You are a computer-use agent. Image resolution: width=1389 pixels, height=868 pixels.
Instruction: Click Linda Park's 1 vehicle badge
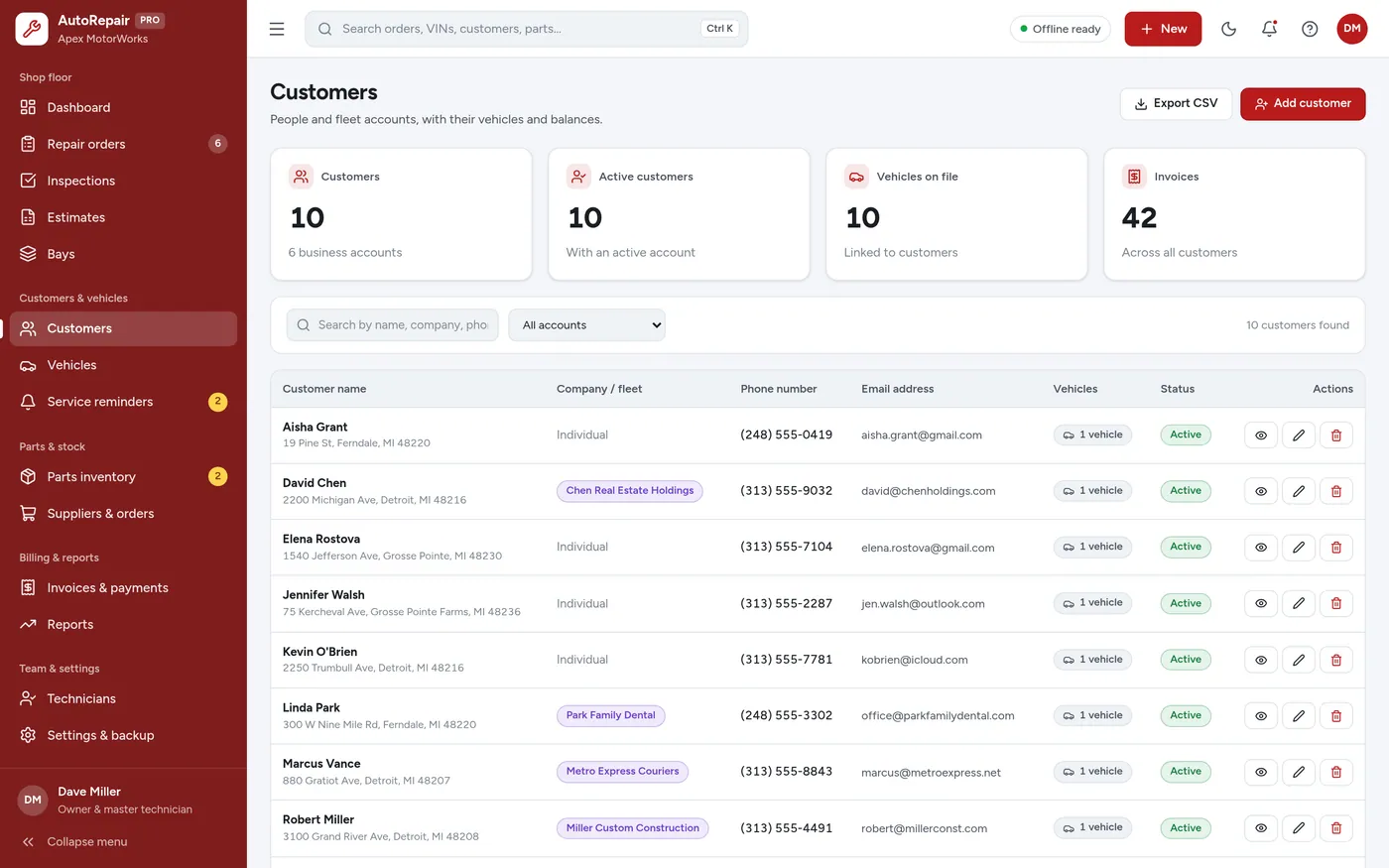(x=1092, y=715)
